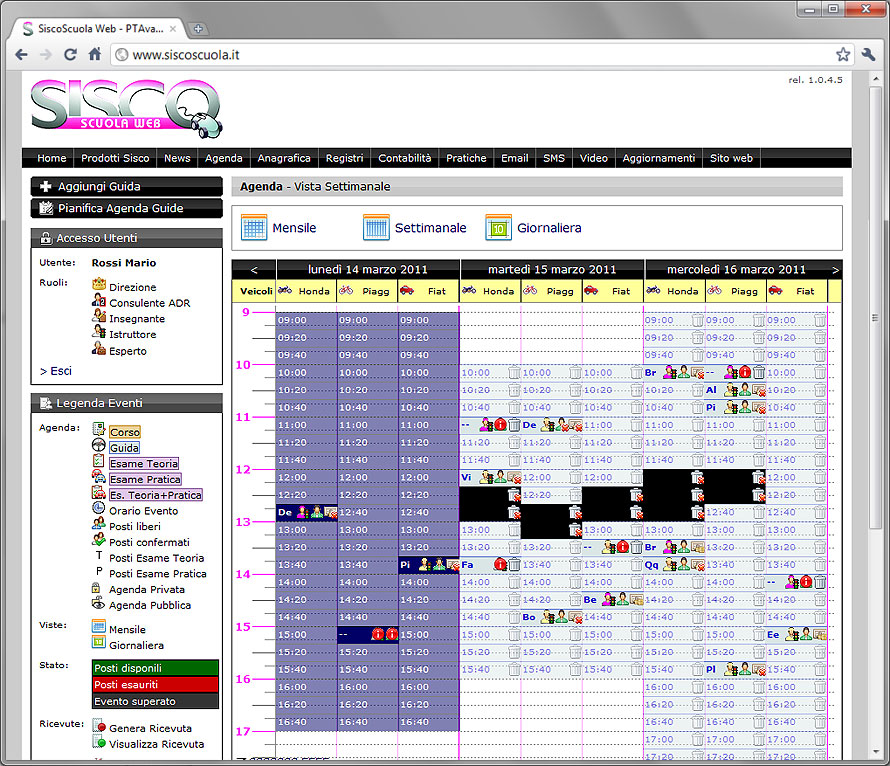Click the green Posti disponibili swatch
This screenshot has width=890, height=766.
155,668
